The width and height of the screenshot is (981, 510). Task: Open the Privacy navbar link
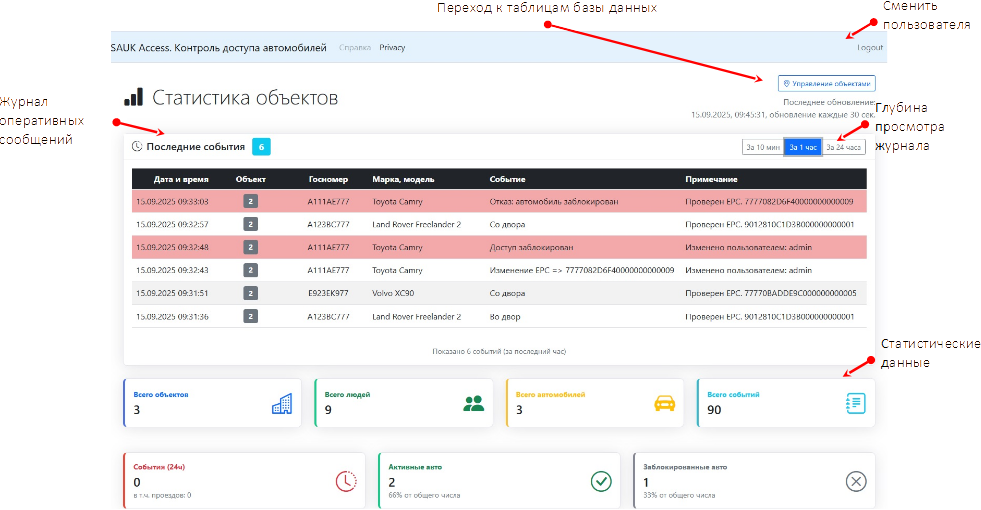pyautogui.click(x=392, y=48)
